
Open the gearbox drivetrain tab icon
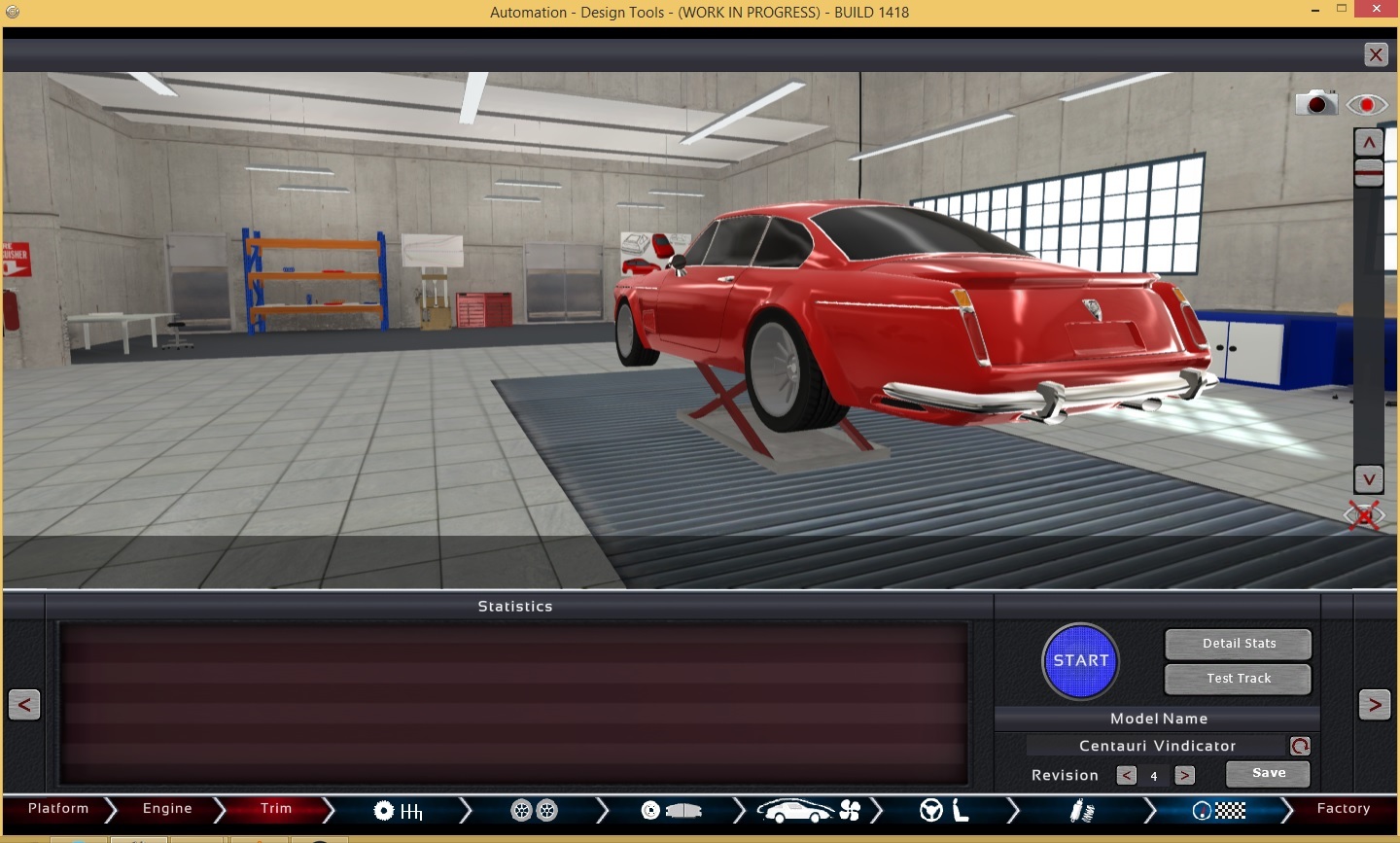[x=399, y=810]
